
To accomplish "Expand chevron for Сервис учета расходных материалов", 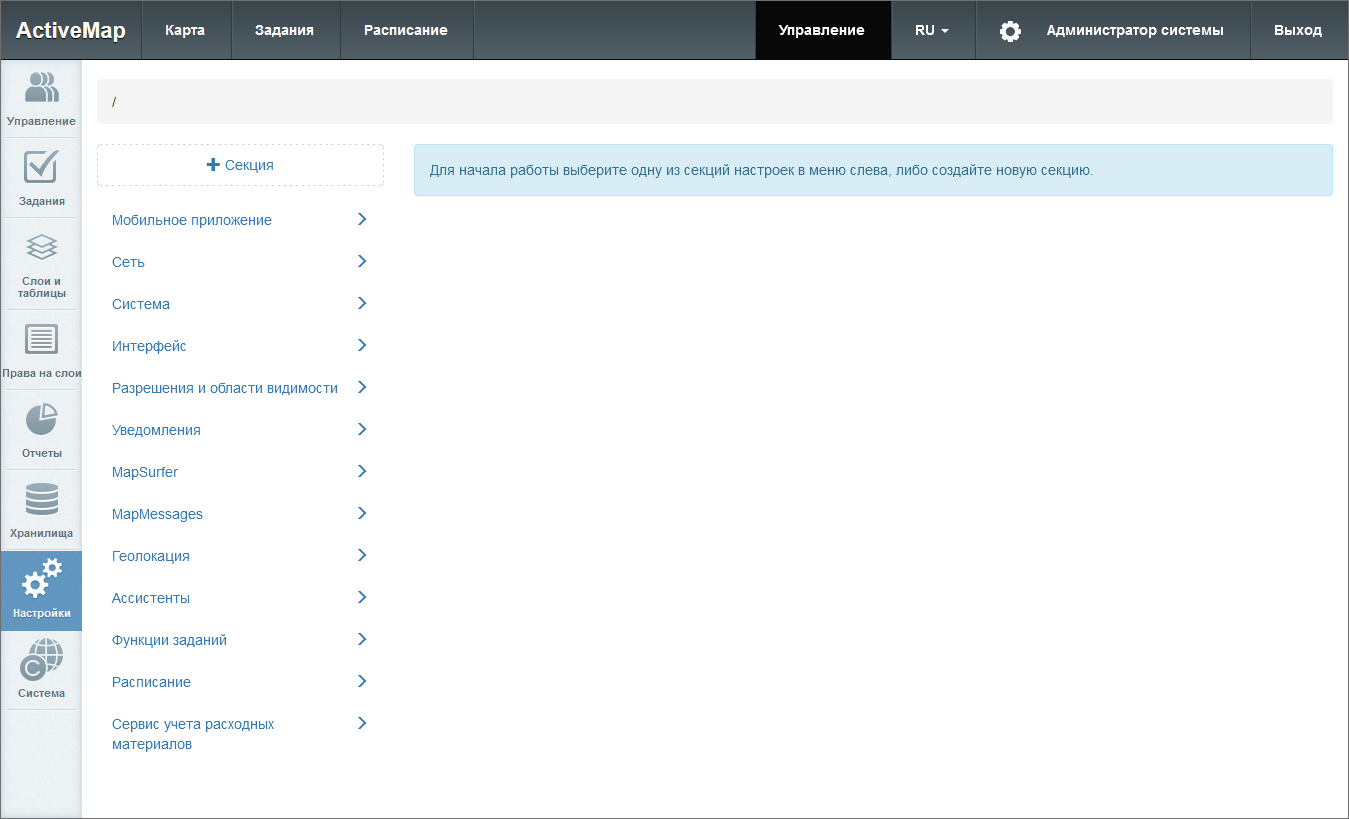I will coord(362,723).
